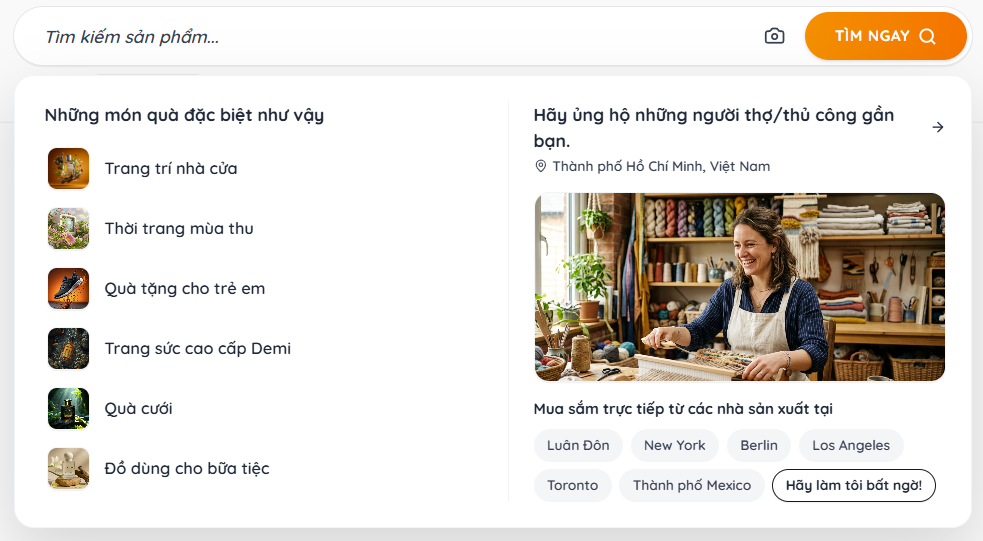Click the camera image search icon
Image resolution: width=983 pixels, height=541 pixels.
(x=774, y=36)
